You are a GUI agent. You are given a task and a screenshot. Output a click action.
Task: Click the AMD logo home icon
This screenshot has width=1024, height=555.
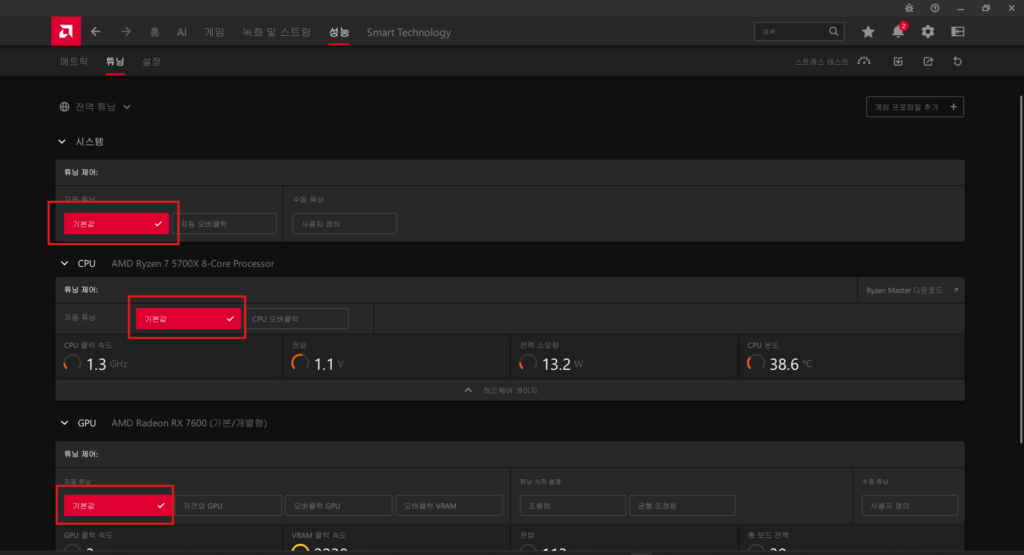[x=66, y=31]
